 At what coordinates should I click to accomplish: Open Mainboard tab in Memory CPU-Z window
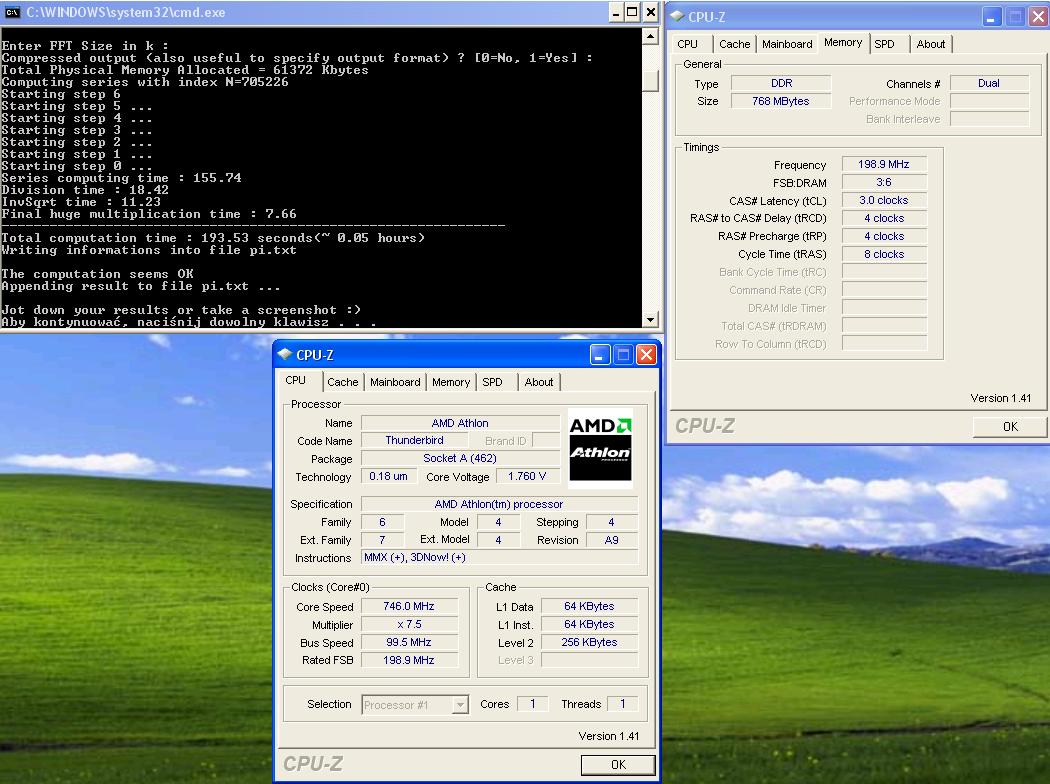click(787, 44)
